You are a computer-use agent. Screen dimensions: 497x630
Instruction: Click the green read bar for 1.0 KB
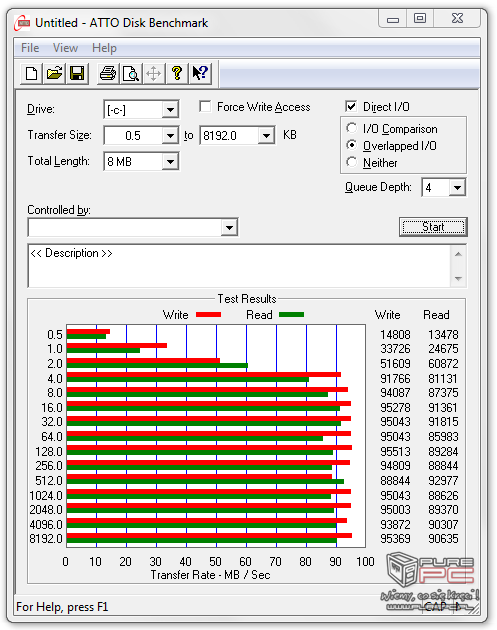point(103,351)
